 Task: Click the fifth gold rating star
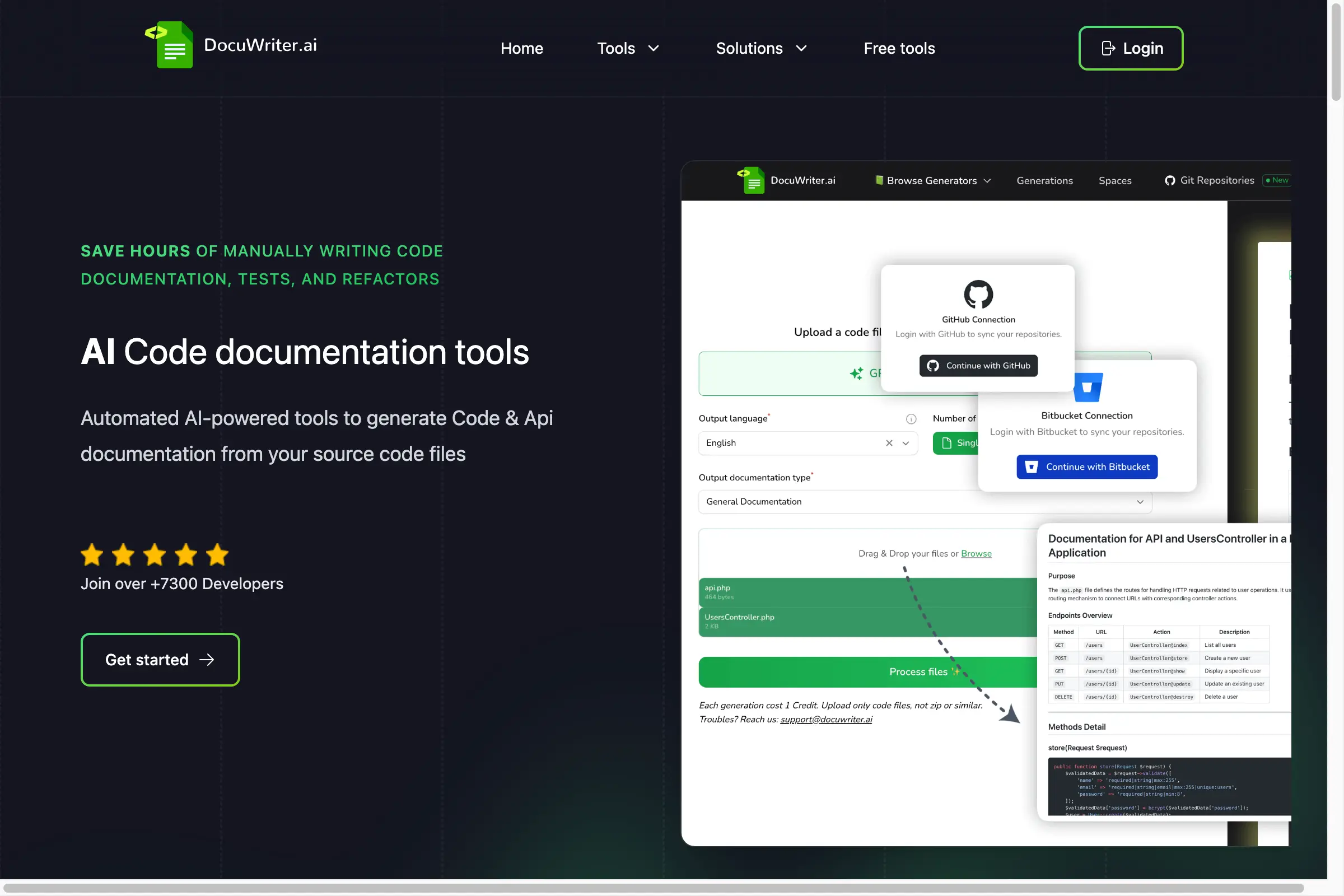[x=217, y=555]
